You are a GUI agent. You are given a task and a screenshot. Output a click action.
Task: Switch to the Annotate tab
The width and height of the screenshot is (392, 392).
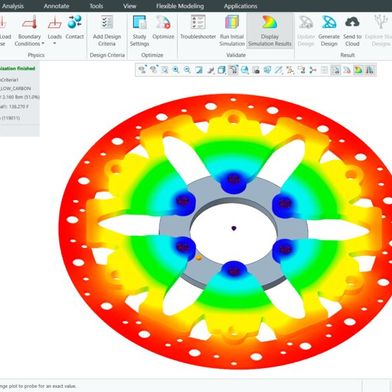(x=56, y=6)
